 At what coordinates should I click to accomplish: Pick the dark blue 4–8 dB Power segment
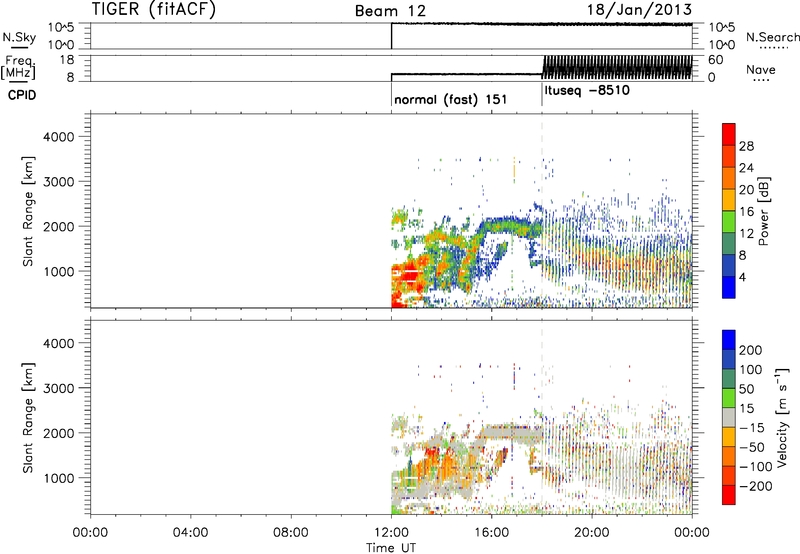(x=729, y=265)
